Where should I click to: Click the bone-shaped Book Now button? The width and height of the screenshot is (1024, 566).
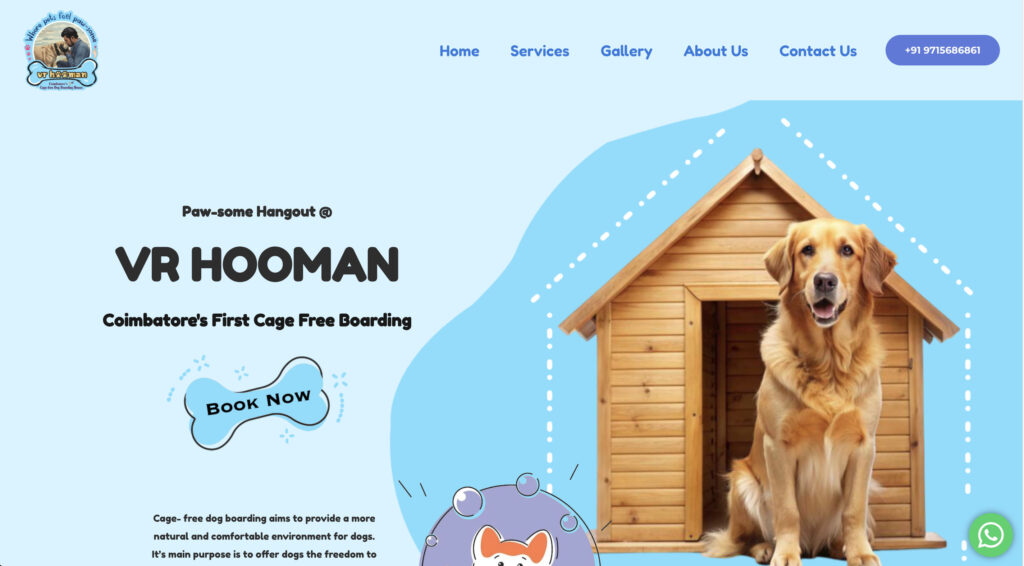[x=257, y=403]
